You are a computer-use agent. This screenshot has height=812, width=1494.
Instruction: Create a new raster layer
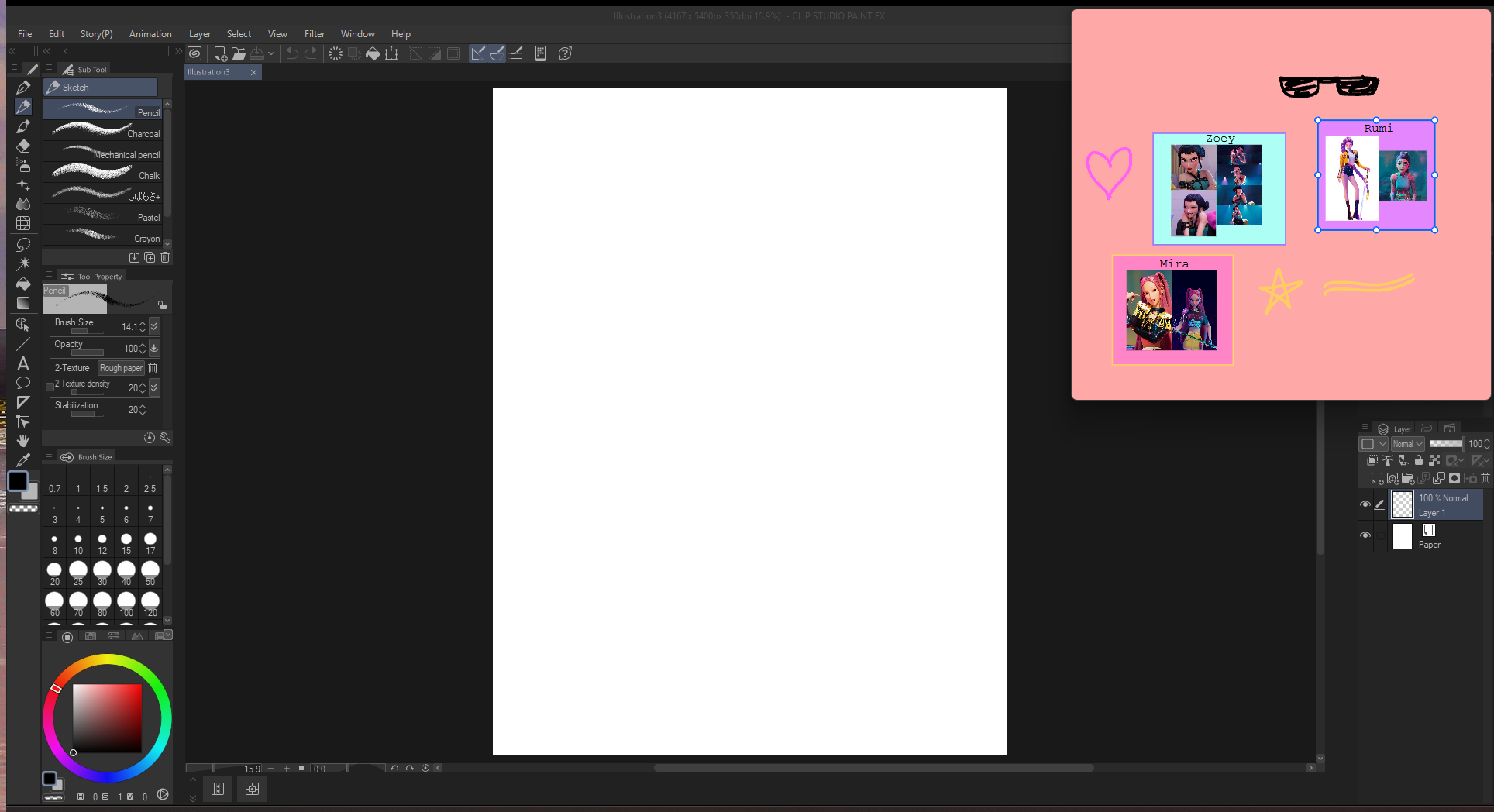[x=1377, y=479]
